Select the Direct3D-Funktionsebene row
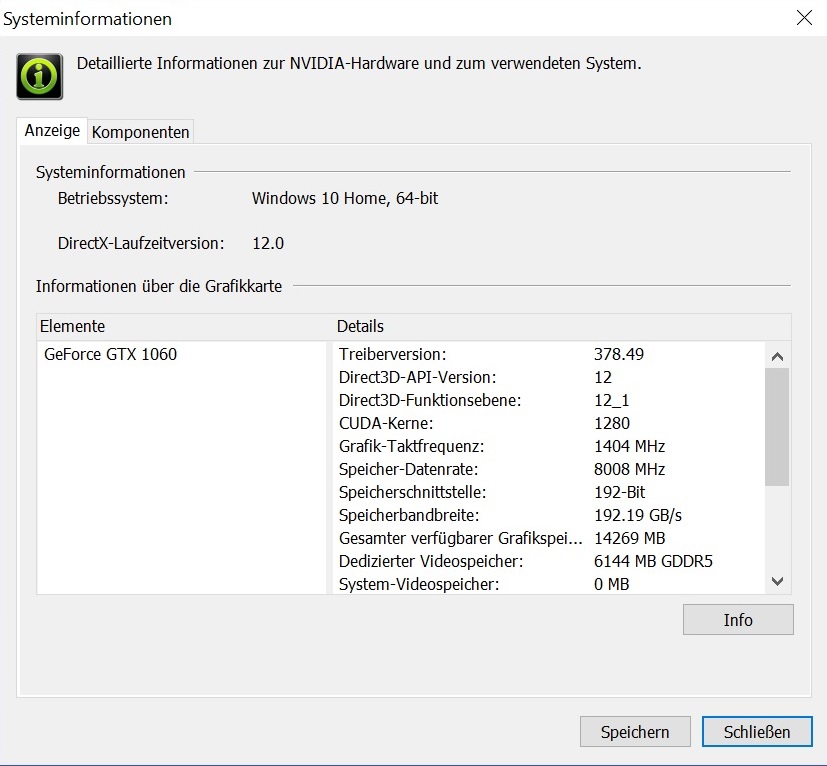 pos(430,400)
